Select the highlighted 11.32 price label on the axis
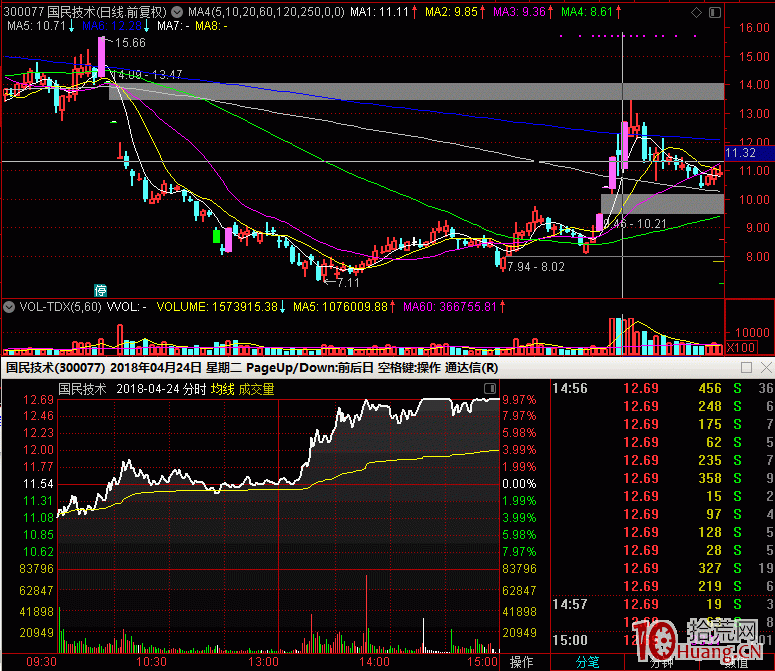Viewport: 775px width, 671px height. point(749,153)
